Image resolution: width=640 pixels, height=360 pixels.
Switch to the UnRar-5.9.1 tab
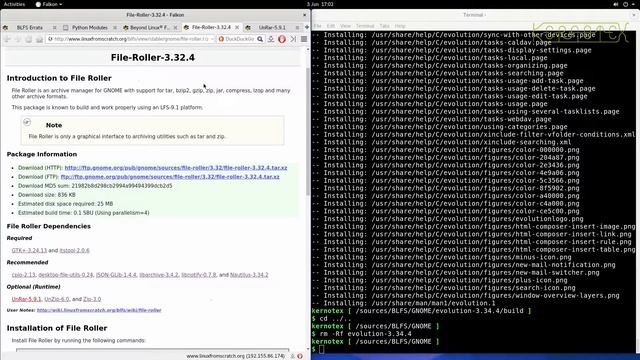(272, 27)
